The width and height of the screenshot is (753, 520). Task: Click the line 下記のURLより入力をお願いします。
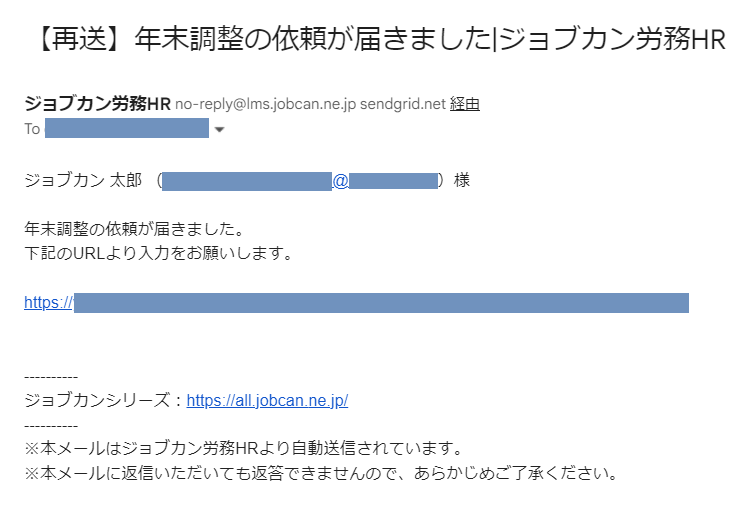pos(158,253)
